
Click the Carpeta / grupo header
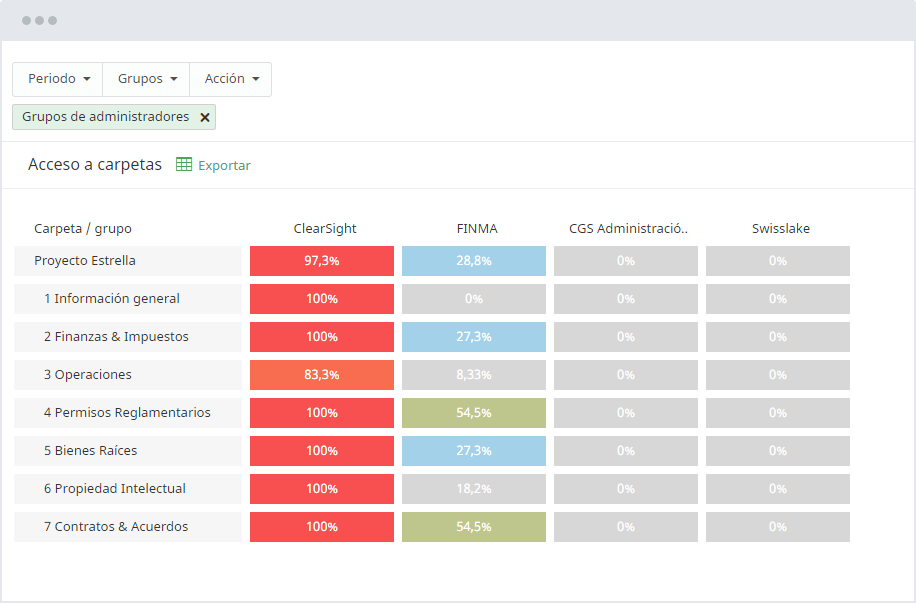[x=83, y=228]
